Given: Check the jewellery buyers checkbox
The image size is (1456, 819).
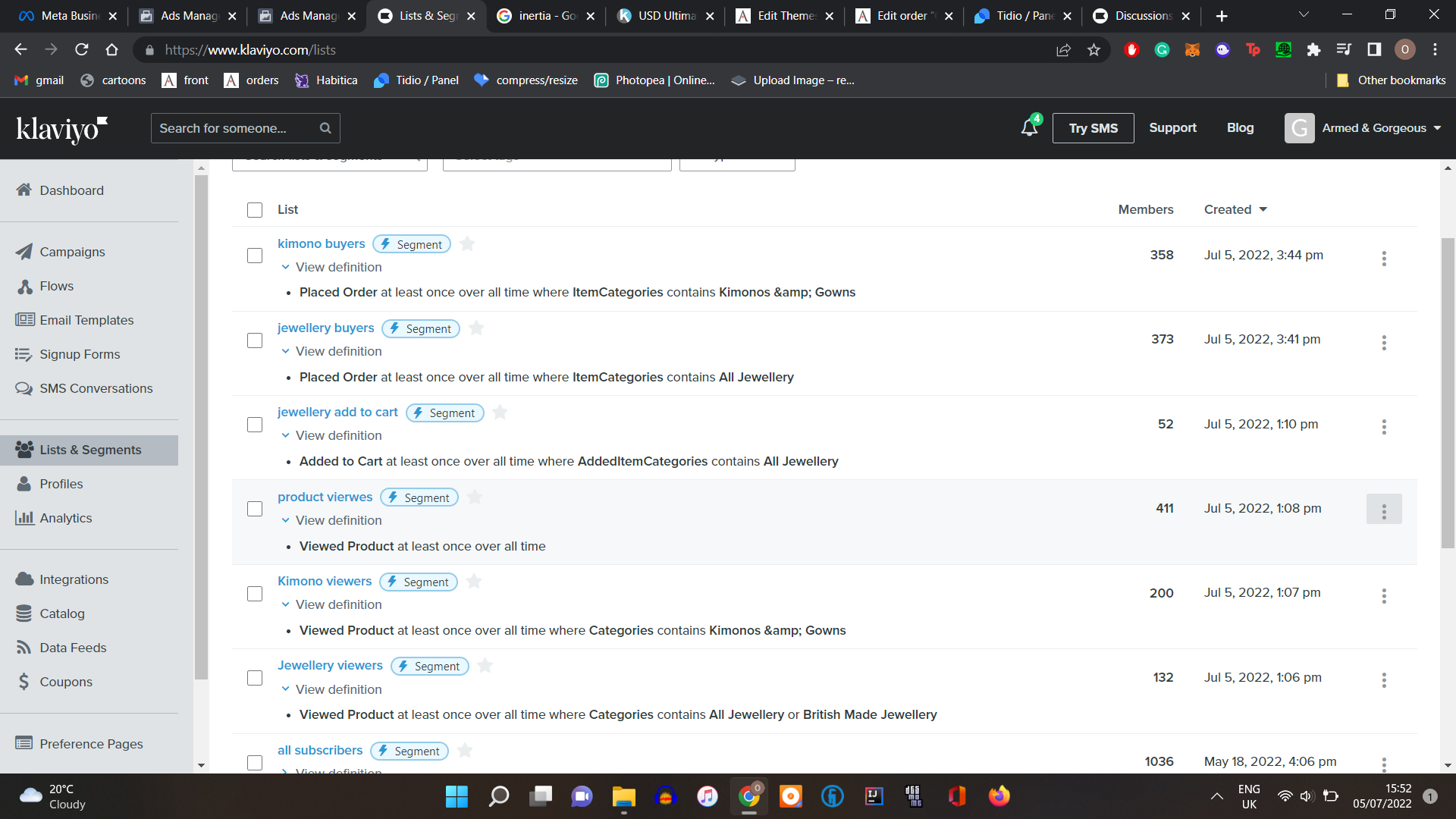Looking at the screenshot, I should (255, 340).
